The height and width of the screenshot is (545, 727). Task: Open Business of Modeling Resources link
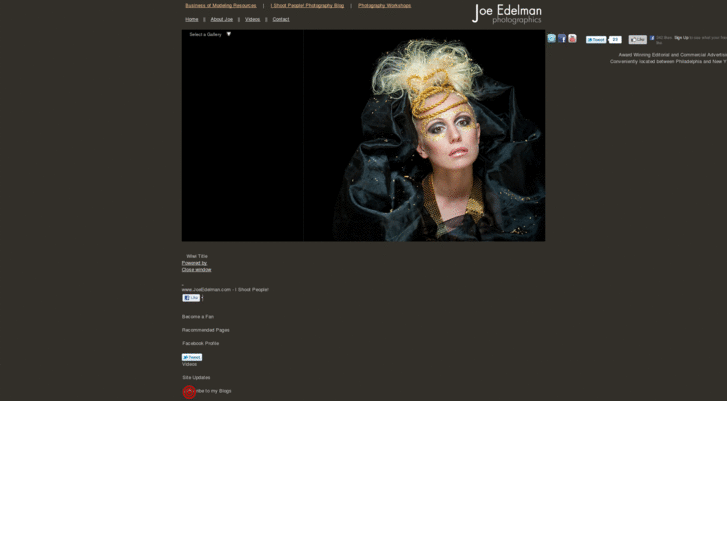[x=221, y=6]
